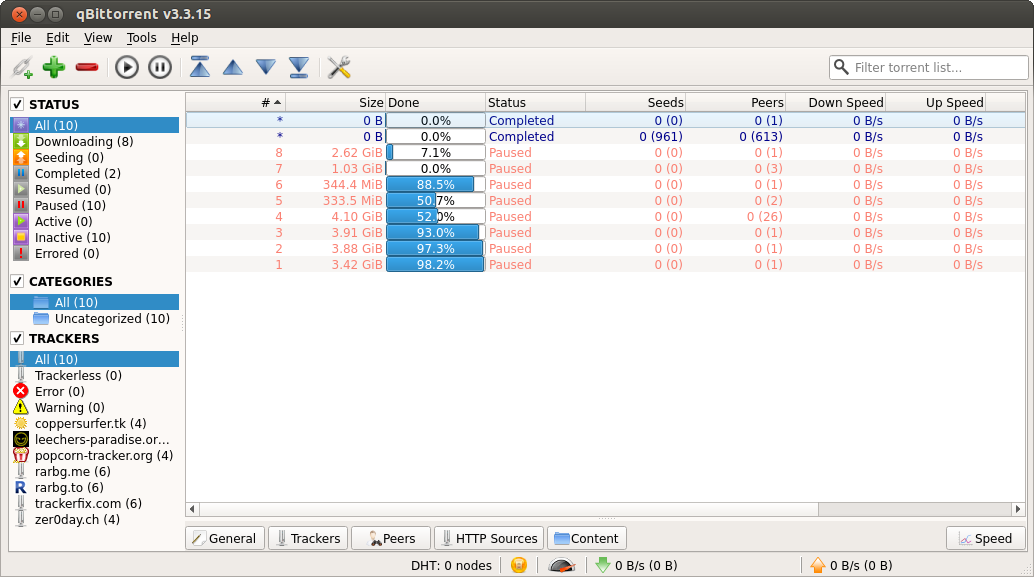Sort by Up Speed column header
Viewport: 1034px width, 577px height.
coord(935,102)
